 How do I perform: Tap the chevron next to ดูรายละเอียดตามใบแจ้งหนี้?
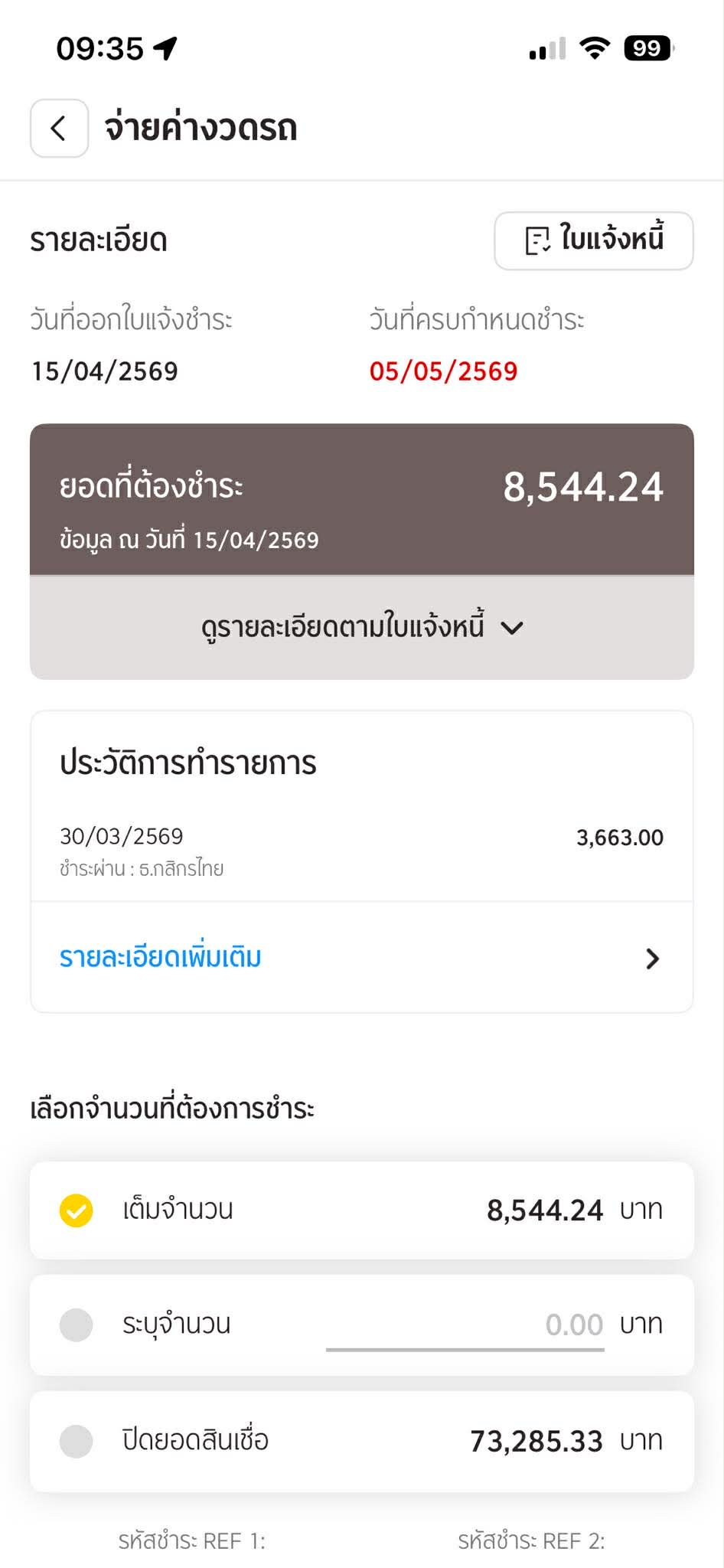511,628
